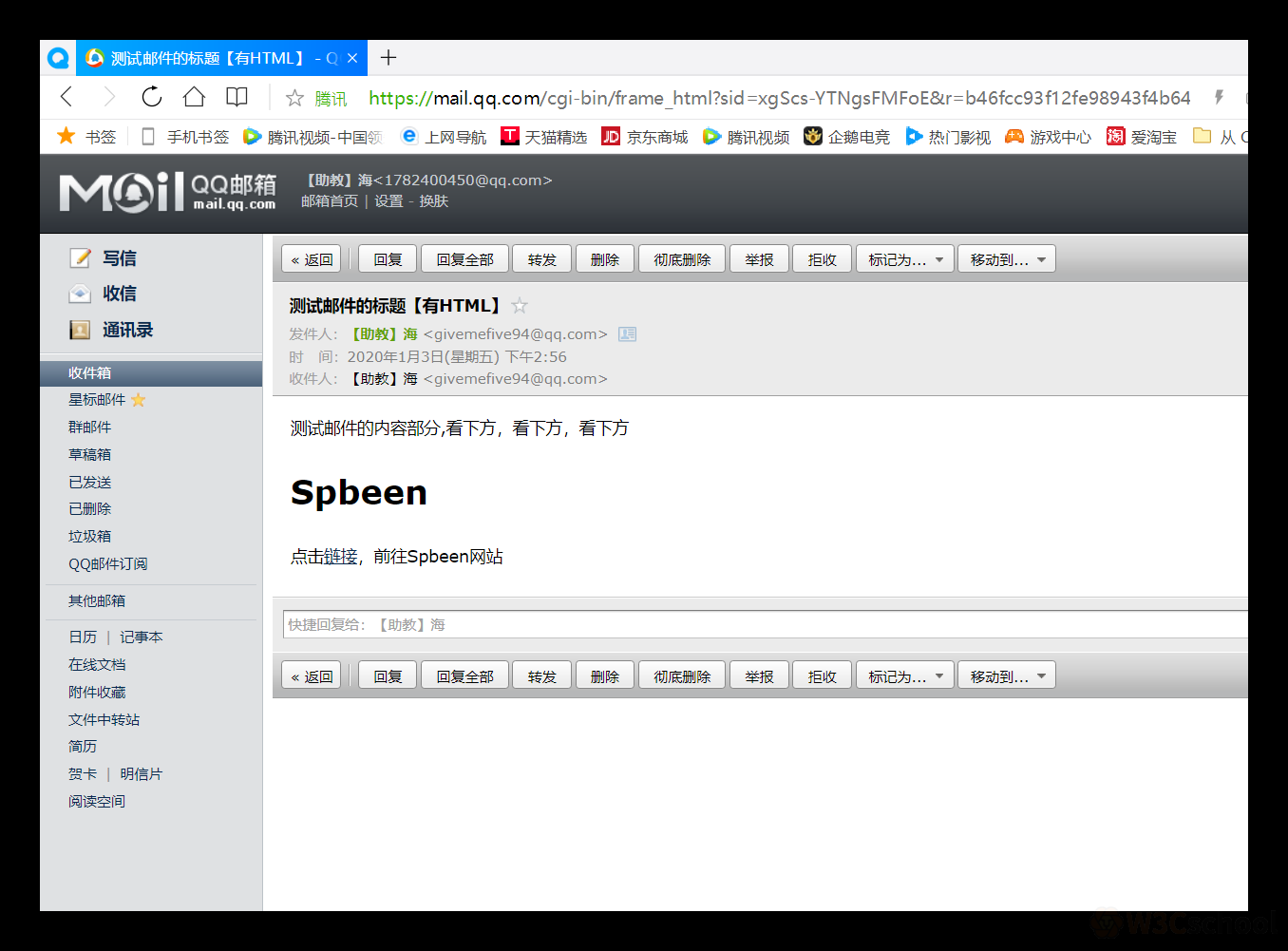Star the email with the subject star icon
Screen dimensions: 1288x951
520,306
